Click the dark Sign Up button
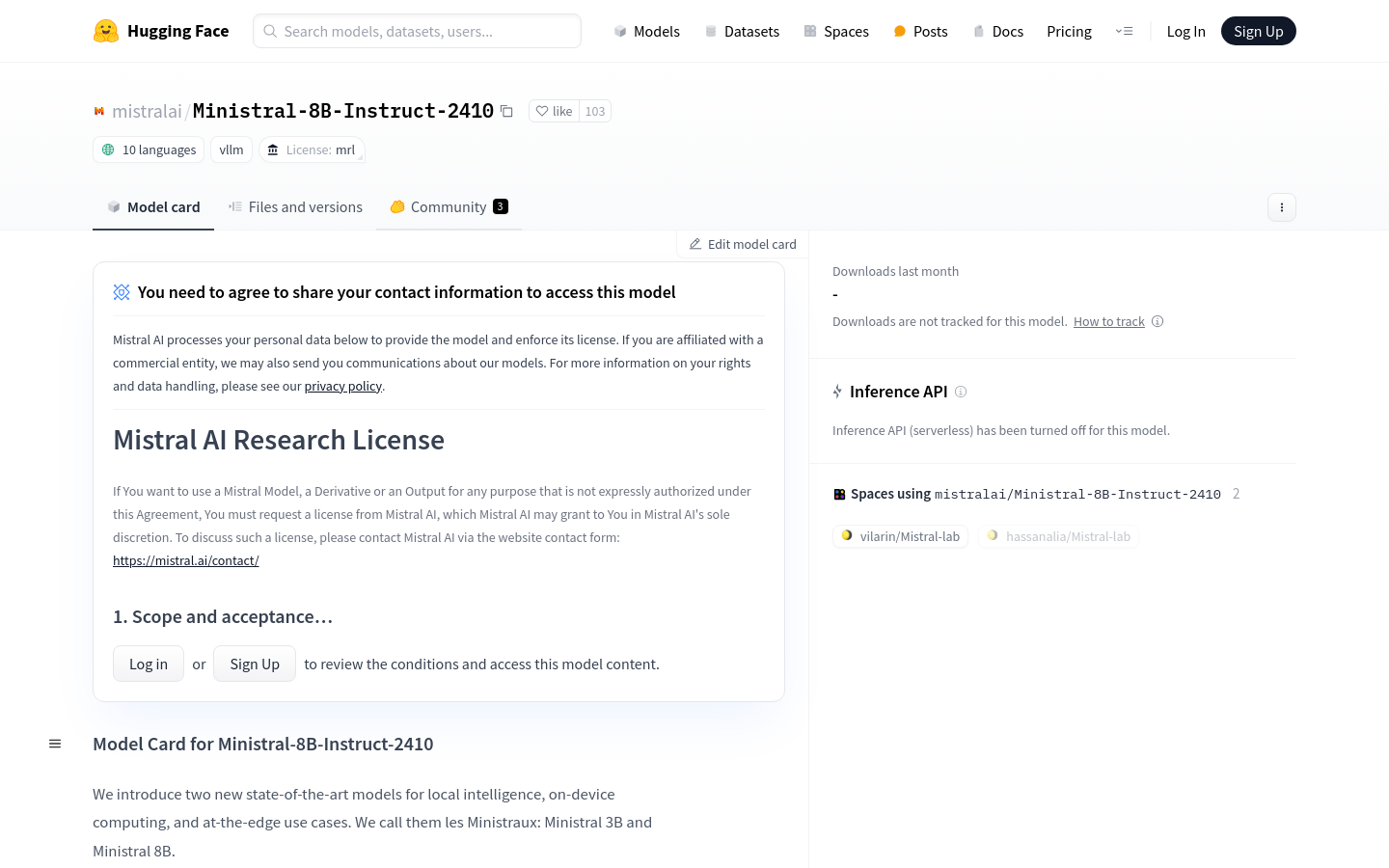The width and height of the screenshot is (1389, 868). 1258,31
